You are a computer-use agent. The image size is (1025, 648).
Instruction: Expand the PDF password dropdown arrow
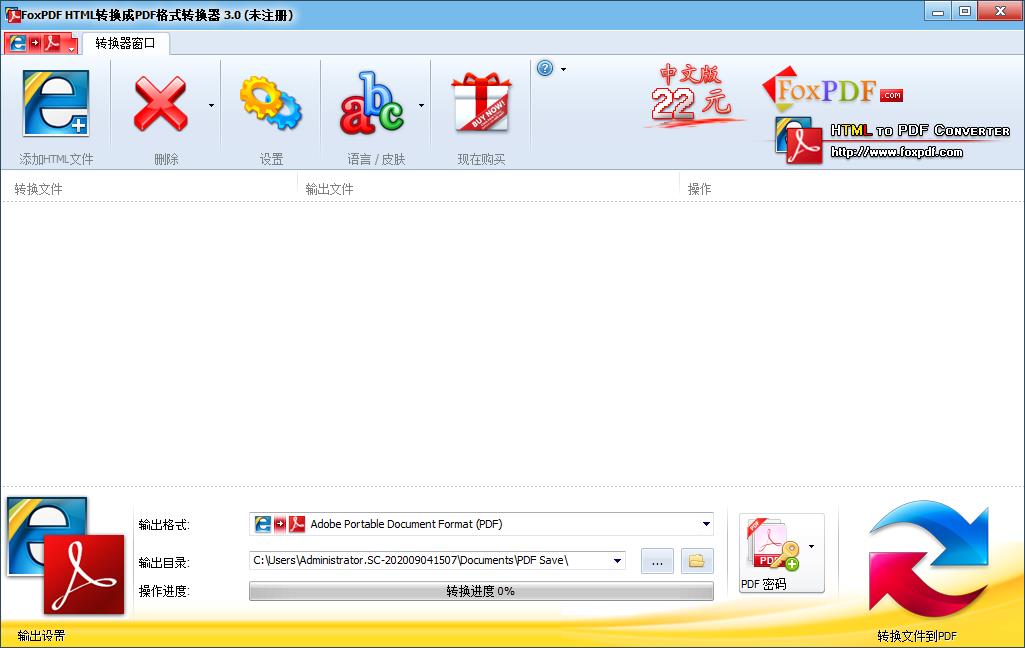tap(812, 547)
